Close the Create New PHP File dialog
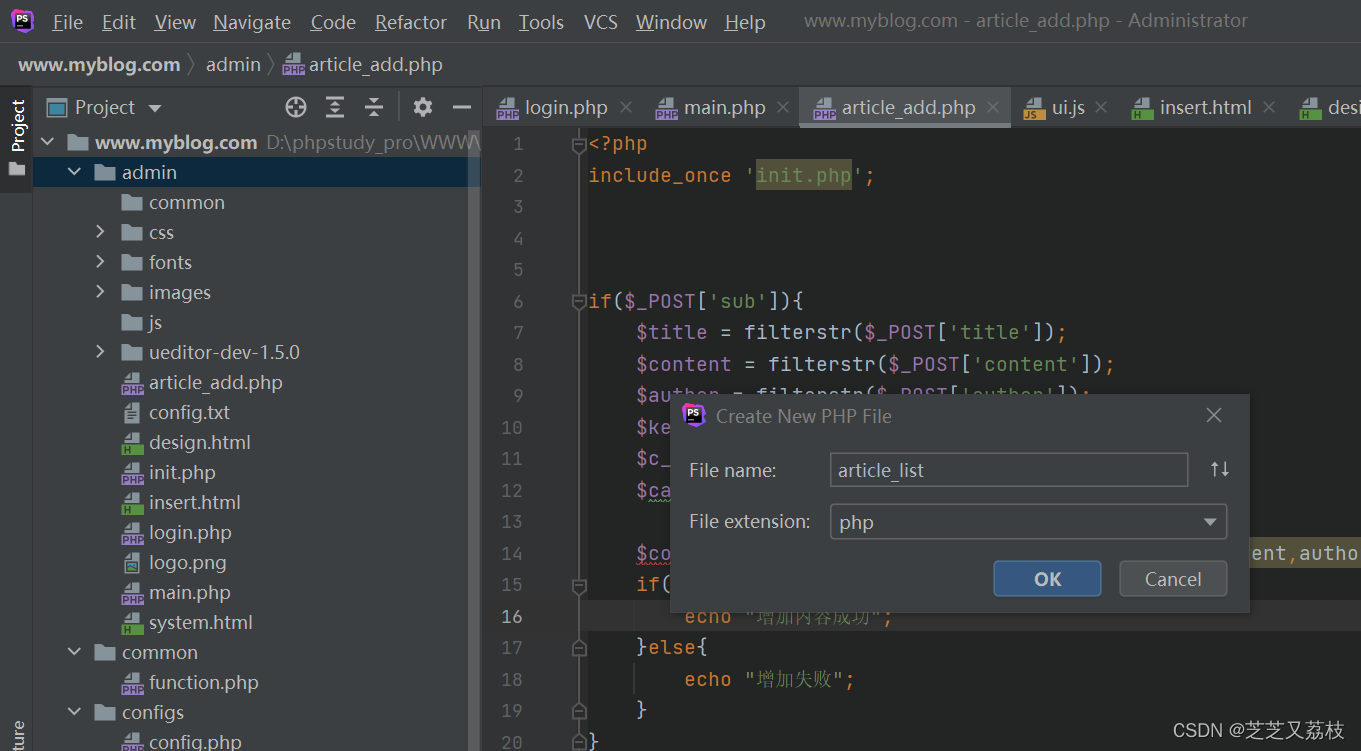This screenshot has height=751, width=1361. tap(1214, 415)
